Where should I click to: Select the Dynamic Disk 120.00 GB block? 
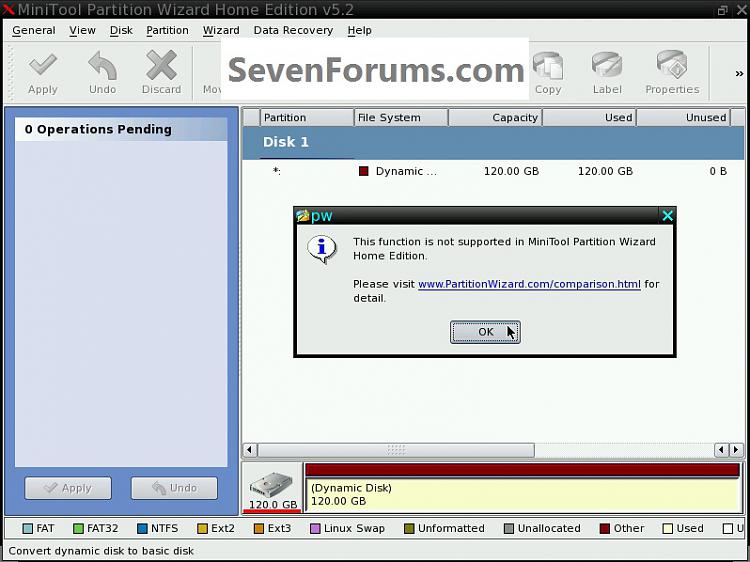click(x=522, y=495)
